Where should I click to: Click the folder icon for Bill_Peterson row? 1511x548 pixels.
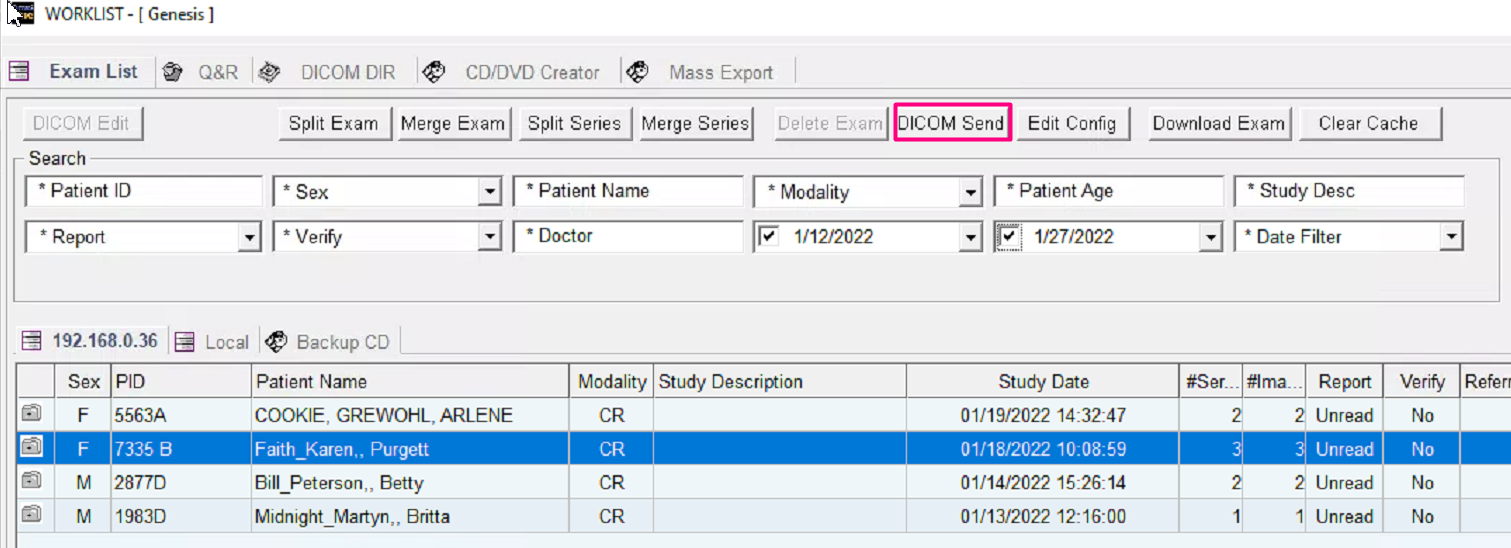31,482
